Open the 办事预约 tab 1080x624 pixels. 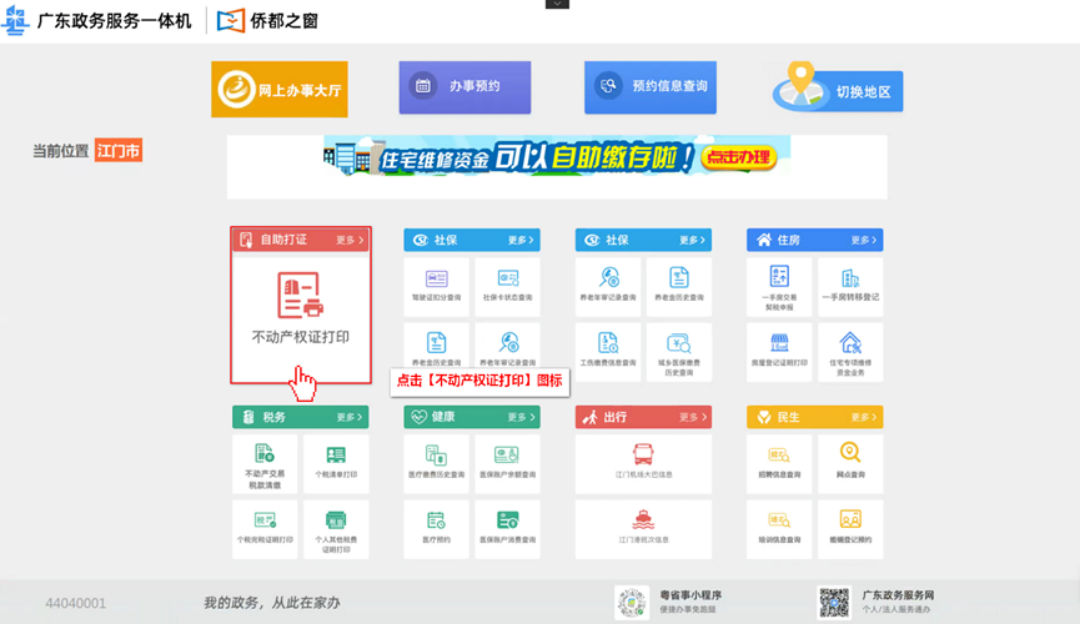pos(464,87)
